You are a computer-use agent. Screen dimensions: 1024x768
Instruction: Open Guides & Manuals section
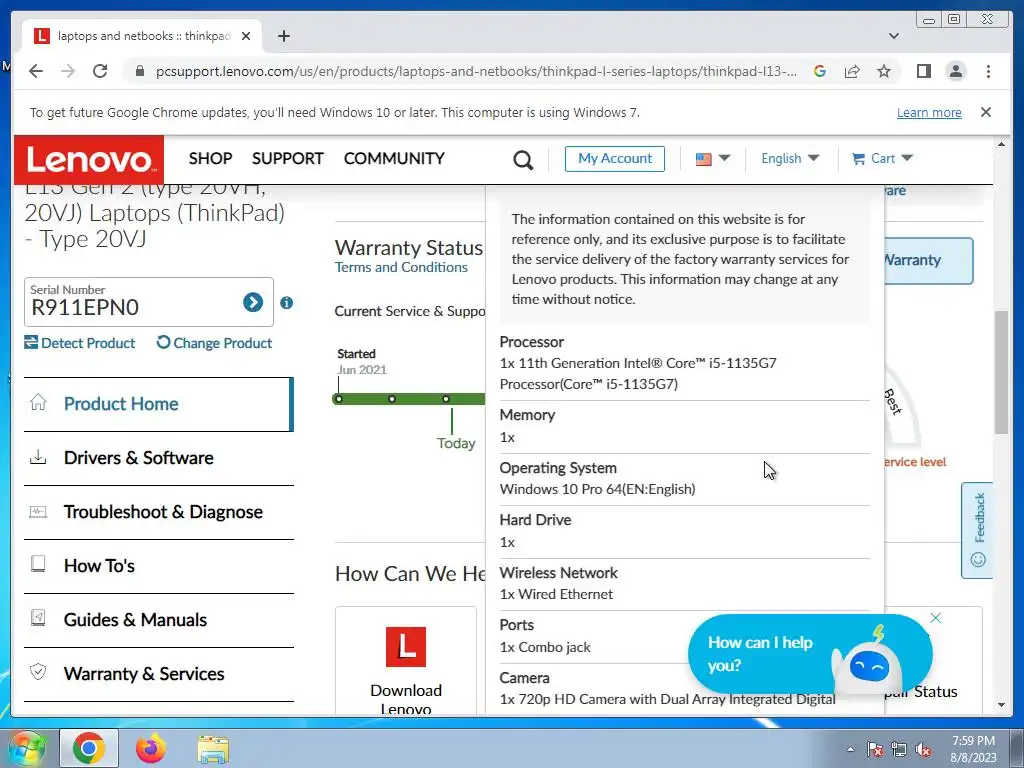159,620
